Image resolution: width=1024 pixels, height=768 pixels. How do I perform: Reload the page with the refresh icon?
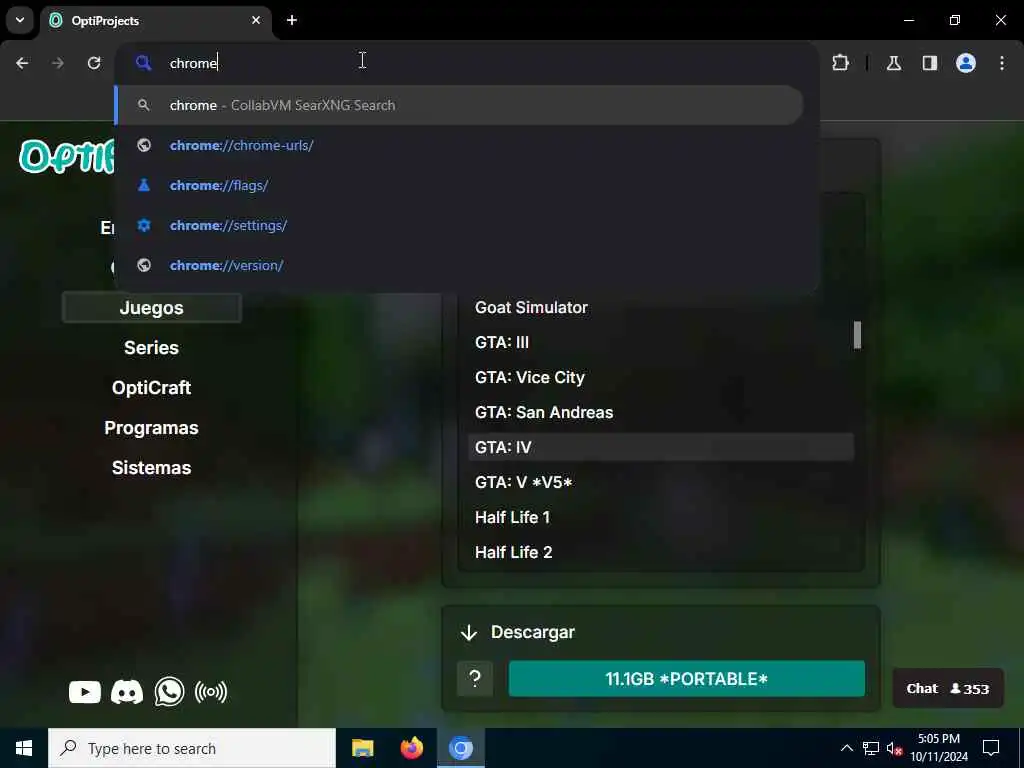click(x=94, y=63)
